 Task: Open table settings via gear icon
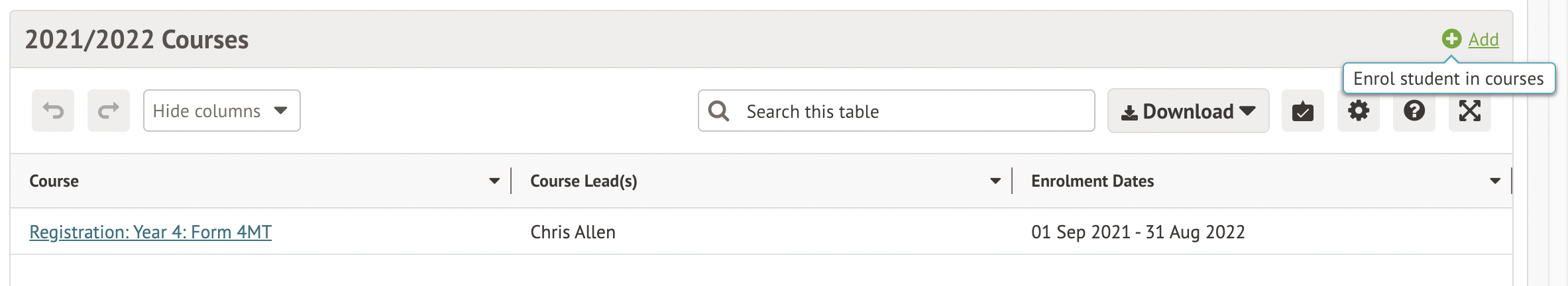click(x=1358, y=111)
